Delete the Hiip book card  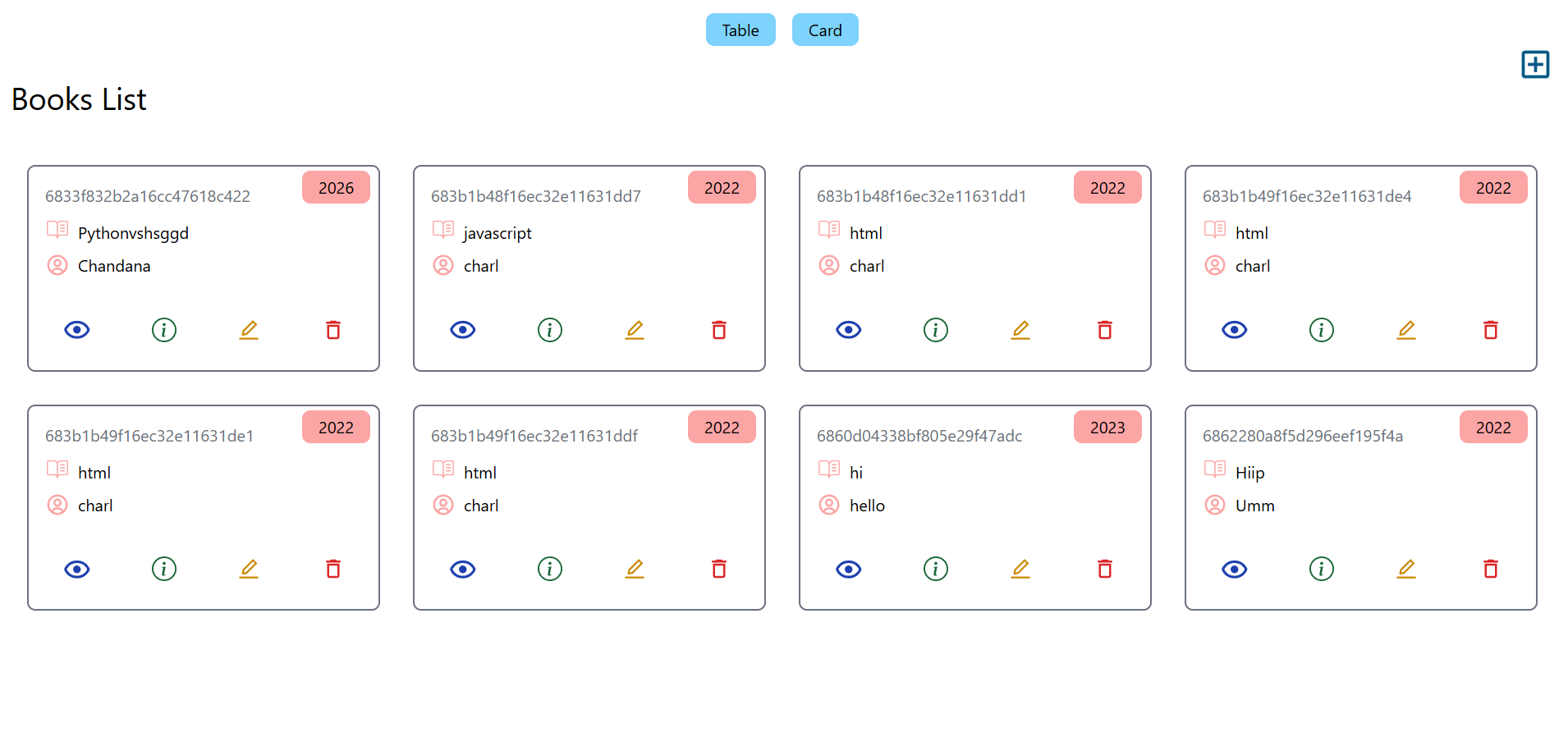tap(1491, 569)
